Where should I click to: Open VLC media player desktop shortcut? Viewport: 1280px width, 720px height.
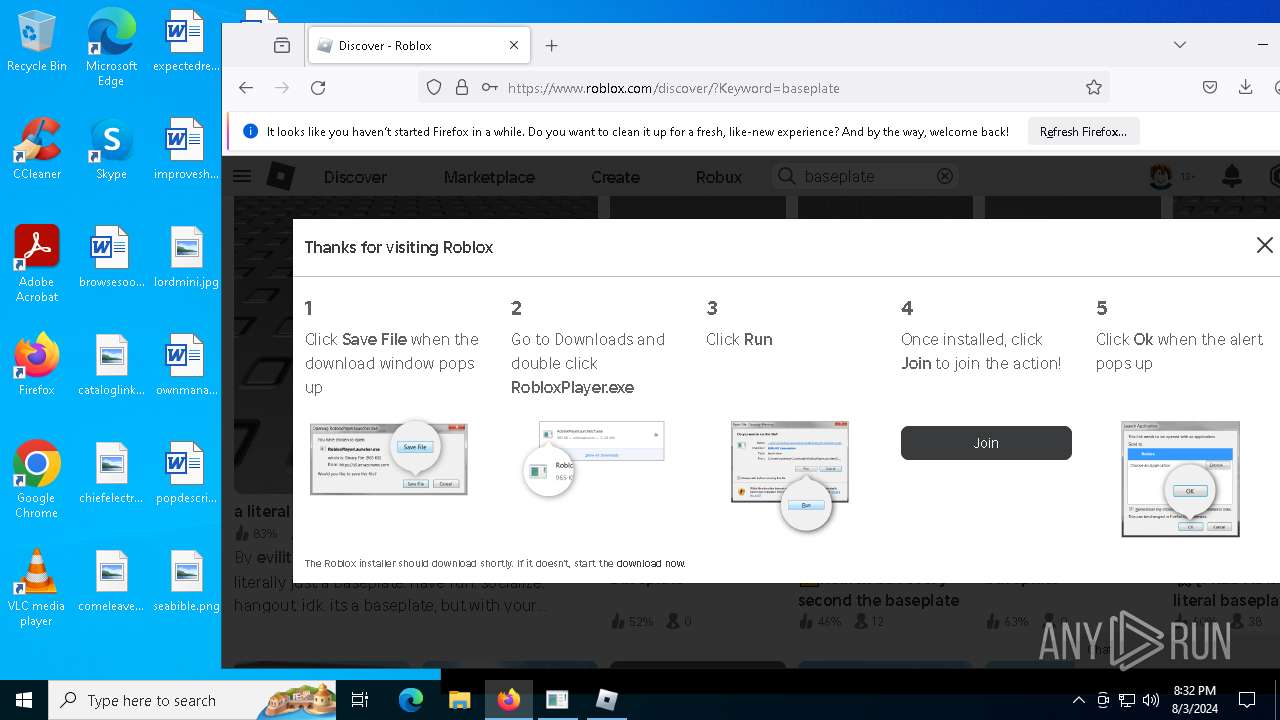[x=37, y=587]
